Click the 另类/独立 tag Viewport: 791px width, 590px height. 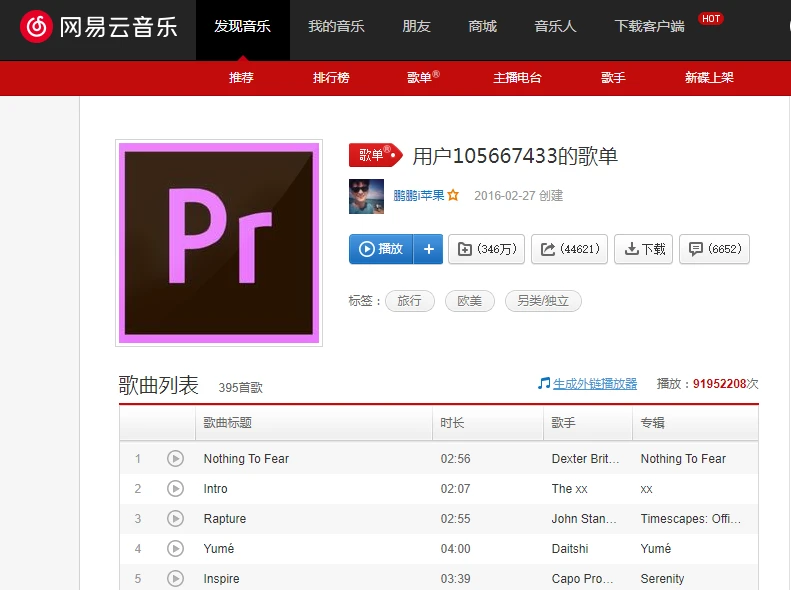(543, 301)
